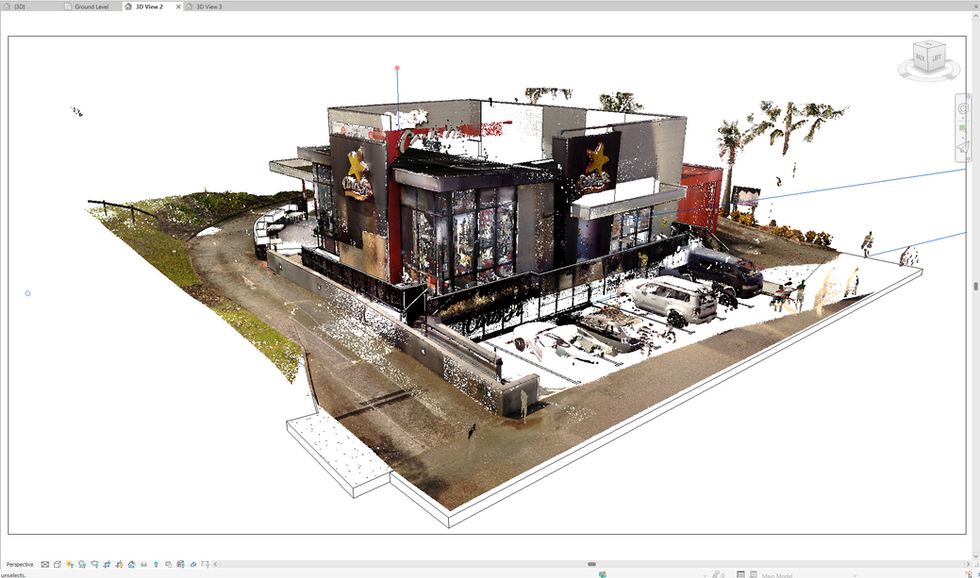Click the horizontal scrollbar thumb
The image size is (980, 578).
click(x=591, y=564)
